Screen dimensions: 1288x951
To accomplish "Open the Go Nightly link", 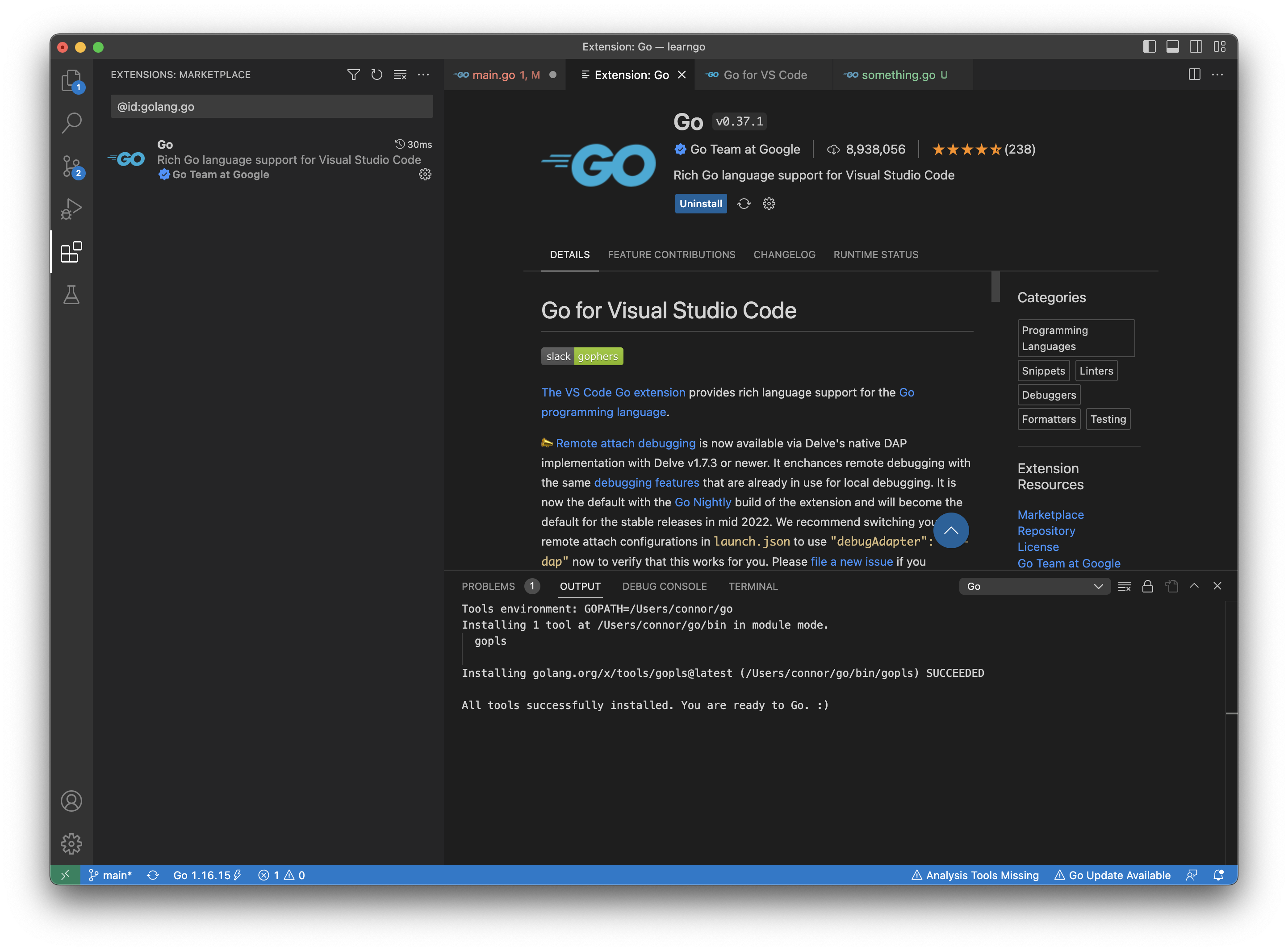I will 703,502.
